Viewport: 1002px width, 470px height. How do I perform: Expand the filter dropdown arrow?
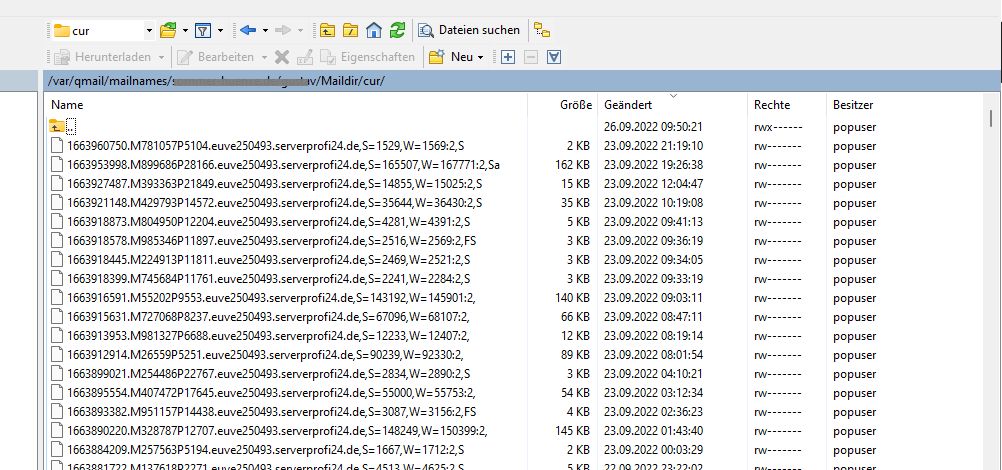click(x=220, y=30)
